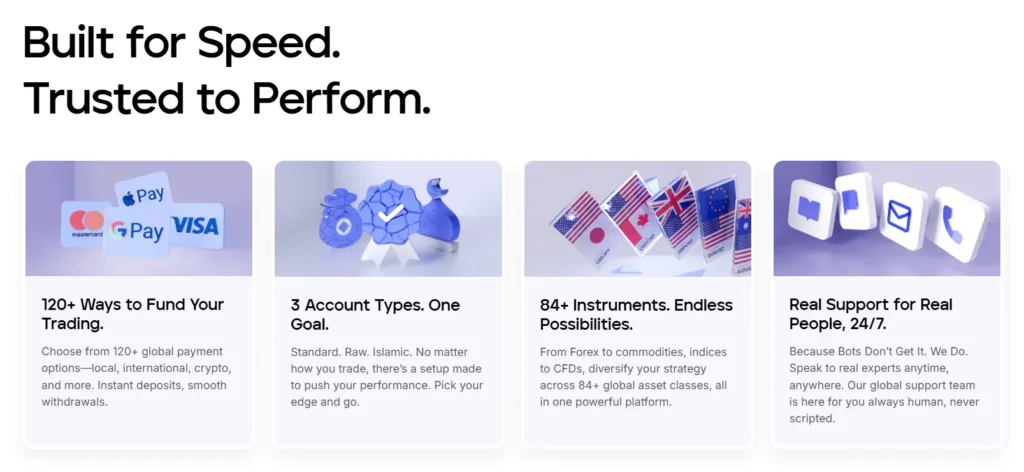Open "84+ Instruments. Endless Possibilities." heading
The height and width of the screenshot is (472, 1024).
point(636,314)
